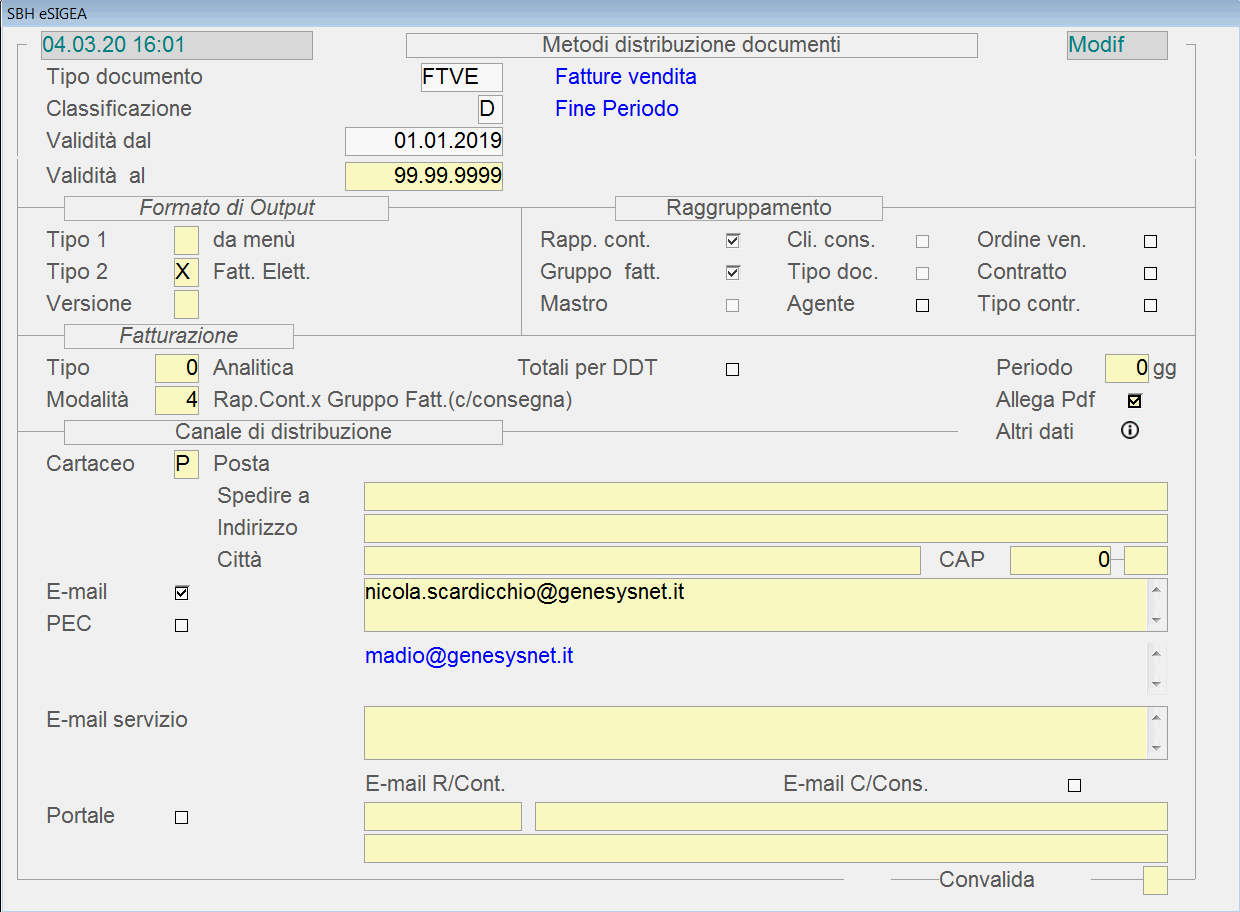
Task: Tick the Totali per DDT checkbox
Action: 732,370
